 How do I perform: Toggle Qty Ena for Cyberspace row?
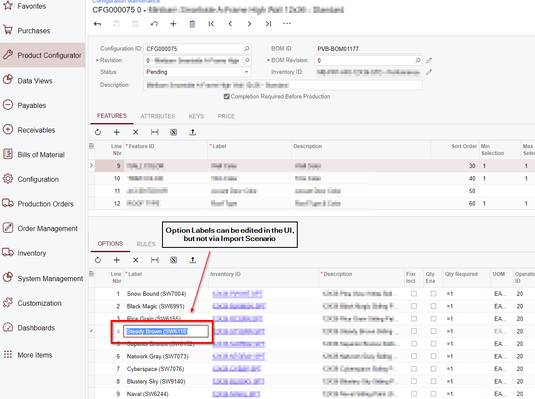[433, 369]
